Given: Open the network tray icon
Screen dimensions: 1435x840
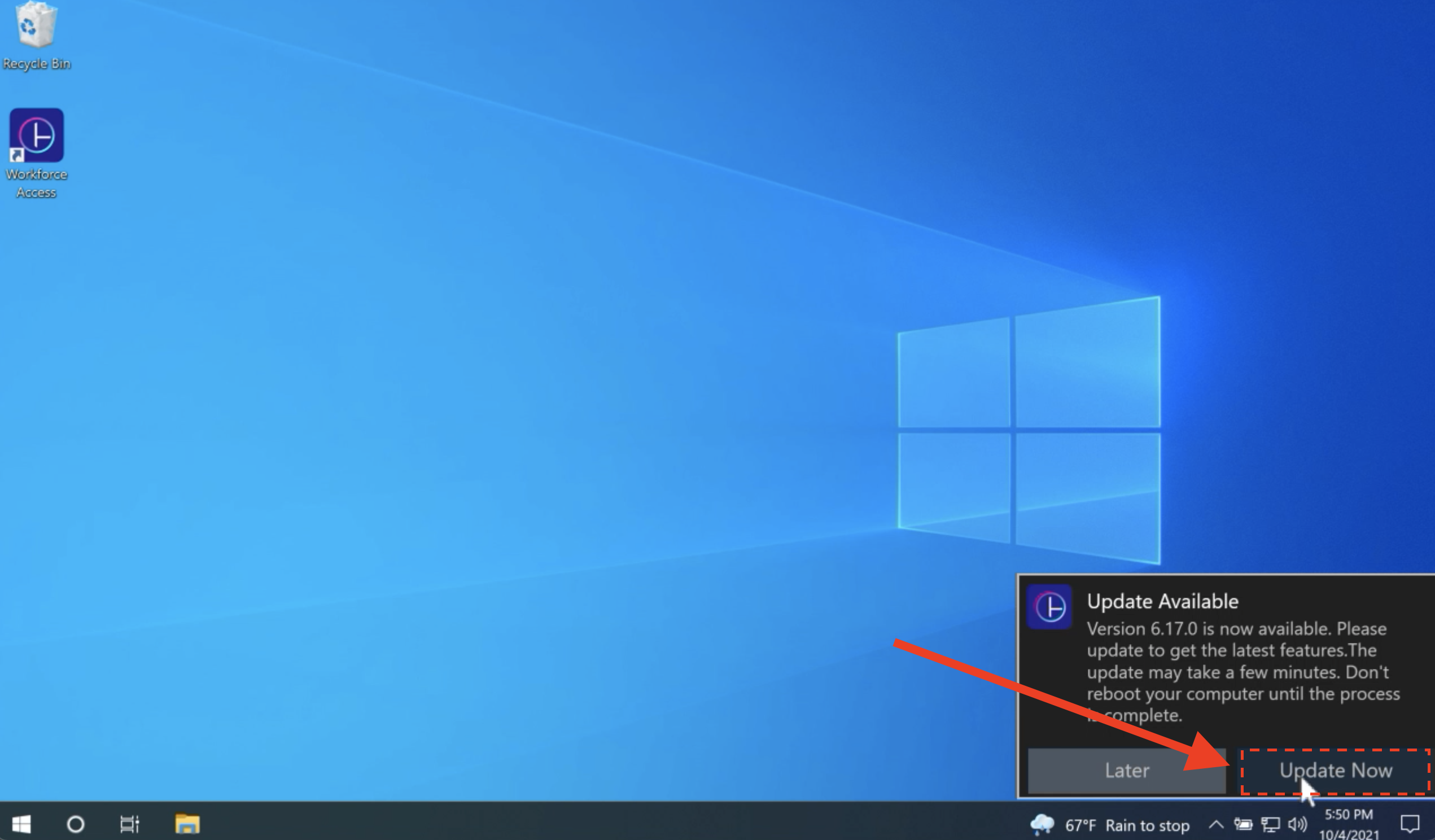Looking at the screenshot, I should [1270, 824].
